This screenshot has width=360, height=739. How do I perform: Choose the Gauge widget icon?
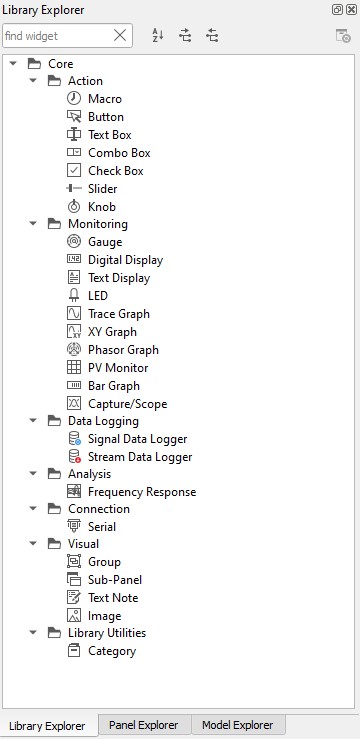pos(74,242)
